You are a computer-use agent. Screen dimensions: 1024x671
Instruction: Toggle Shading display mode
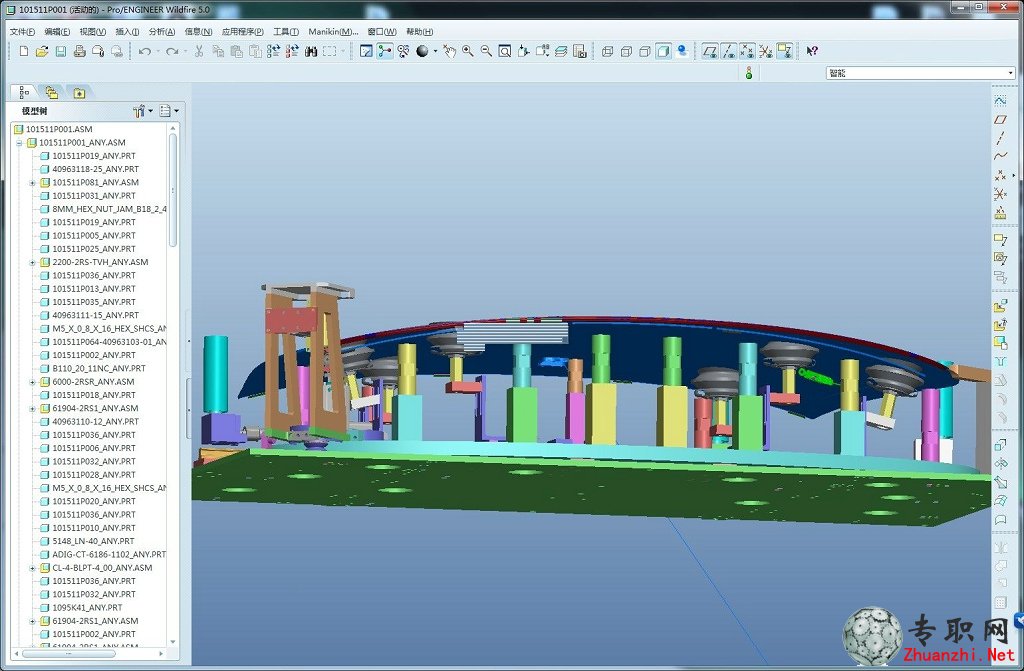[x=664, y=51]
